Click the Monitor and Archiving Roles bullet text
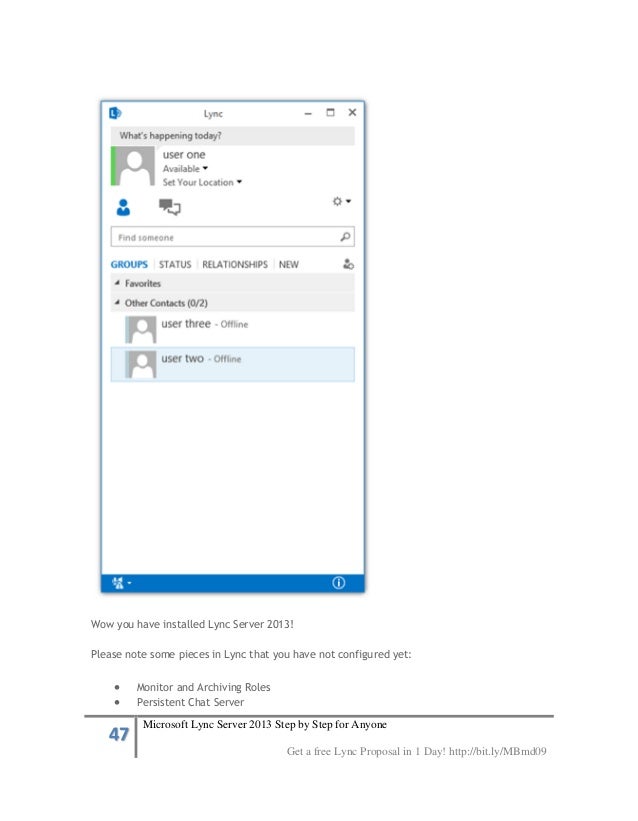The width and height of the screenshot is (638, 821). click(x=203, y=687)
